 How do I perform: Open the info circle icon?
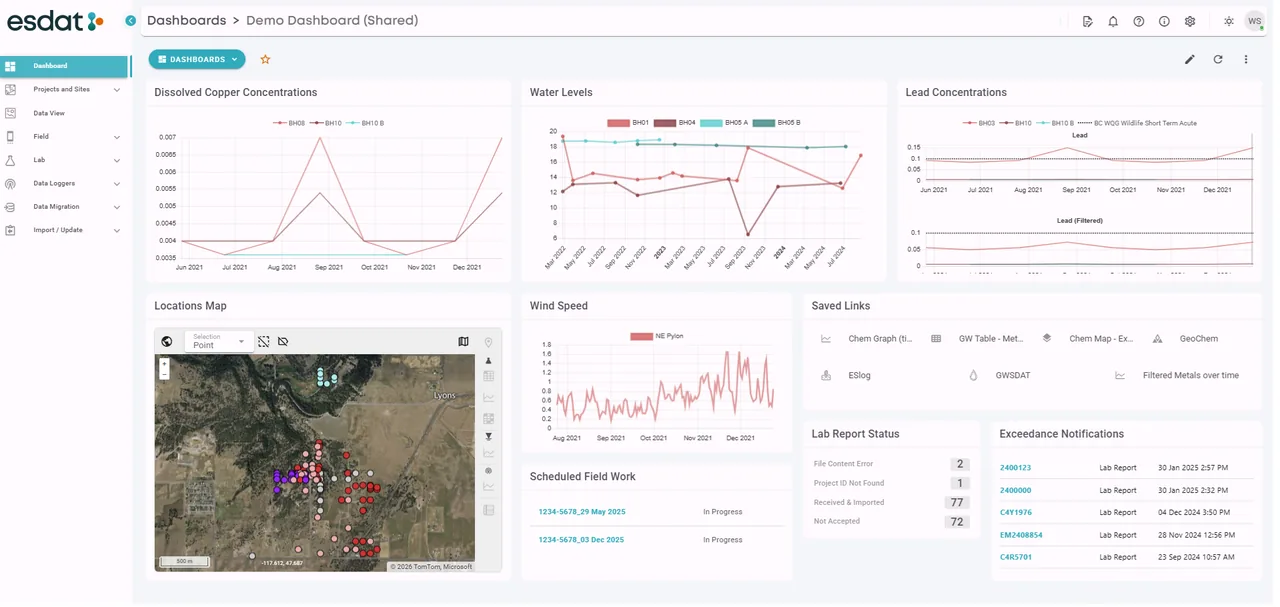[x=1164, y=21]
